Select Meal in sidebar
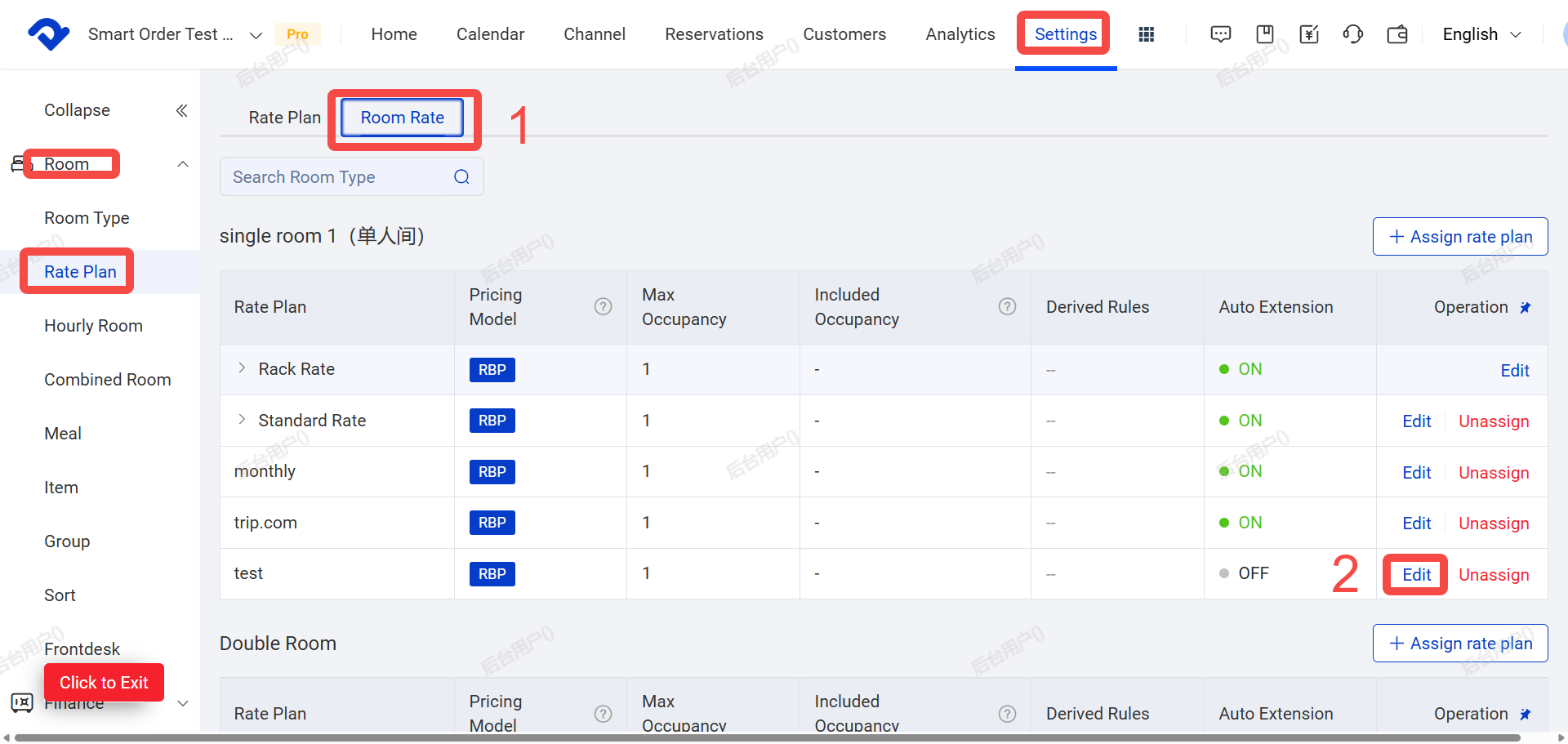This screenshot has height=744, width=1568. 63,434
